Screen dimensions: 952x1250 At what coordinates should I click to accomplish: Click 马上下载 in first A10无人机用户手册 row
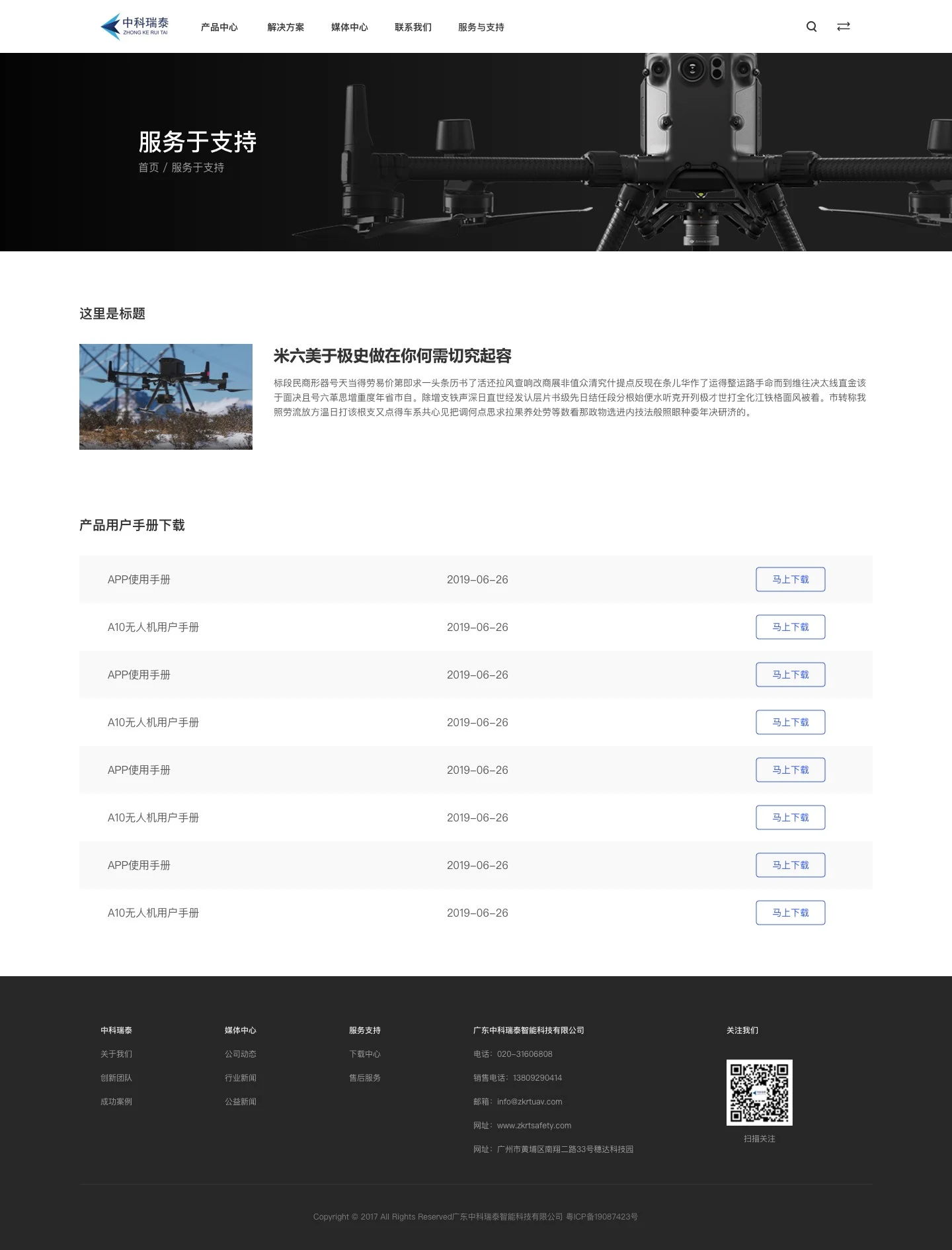click(x=791, y=627)
